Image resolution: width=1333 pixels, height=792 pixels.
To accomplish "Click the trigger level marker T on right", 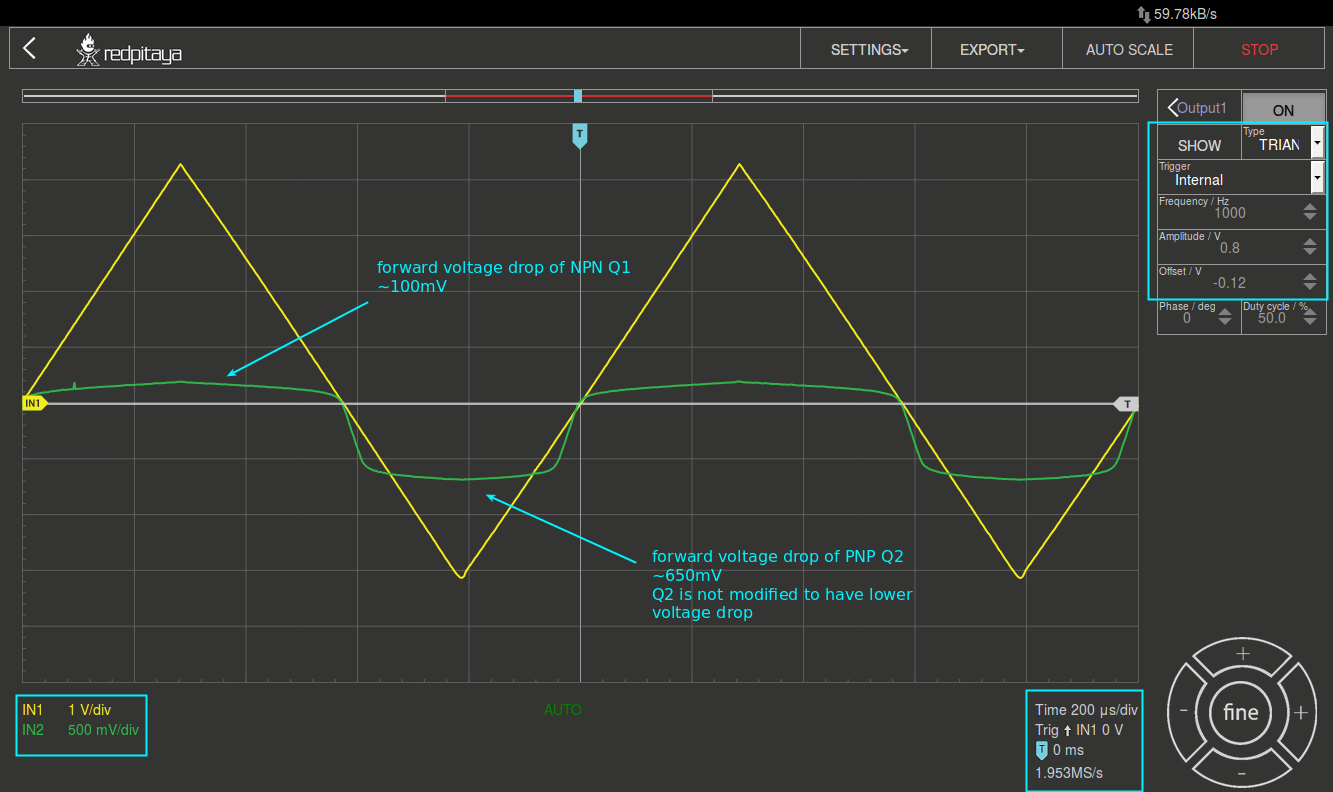I will coord(1127,404).
